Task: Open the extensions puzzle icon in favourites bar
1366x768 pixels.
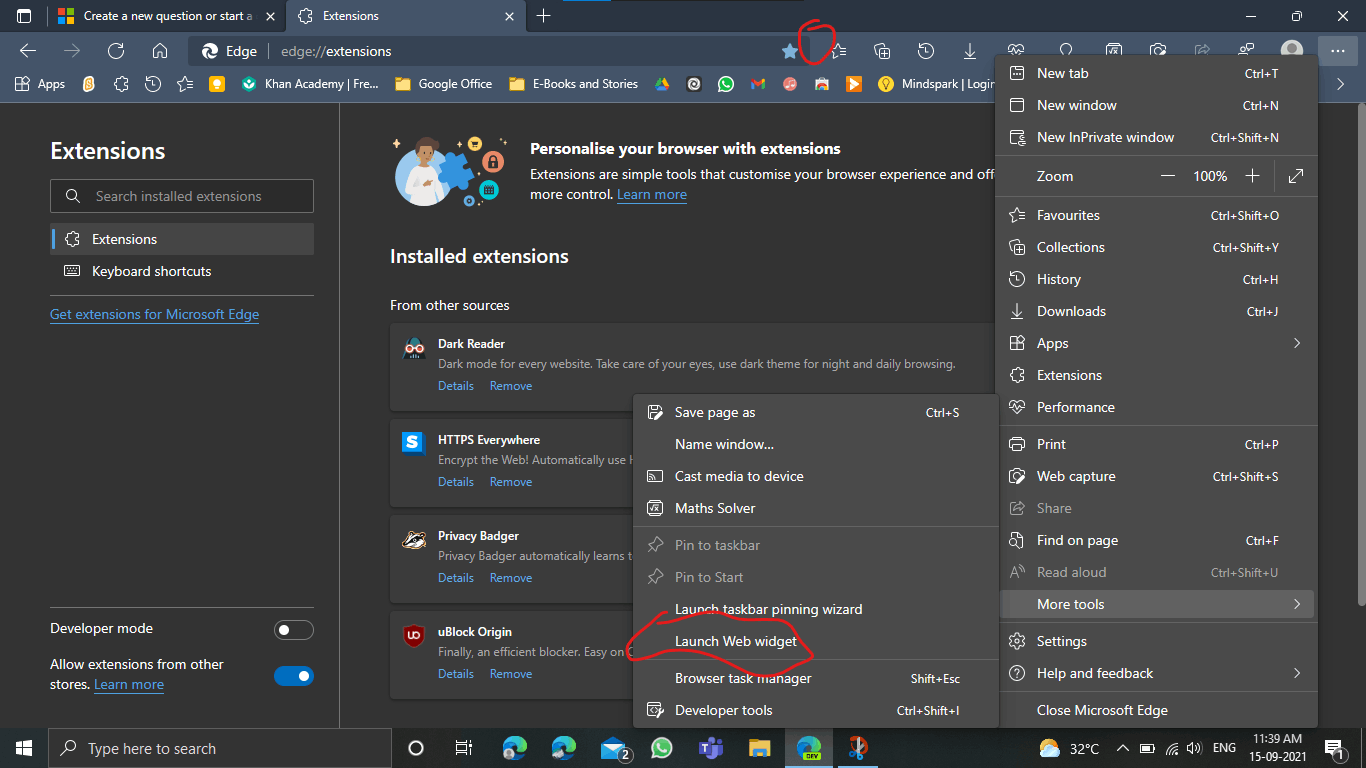Action: [121, 84]
